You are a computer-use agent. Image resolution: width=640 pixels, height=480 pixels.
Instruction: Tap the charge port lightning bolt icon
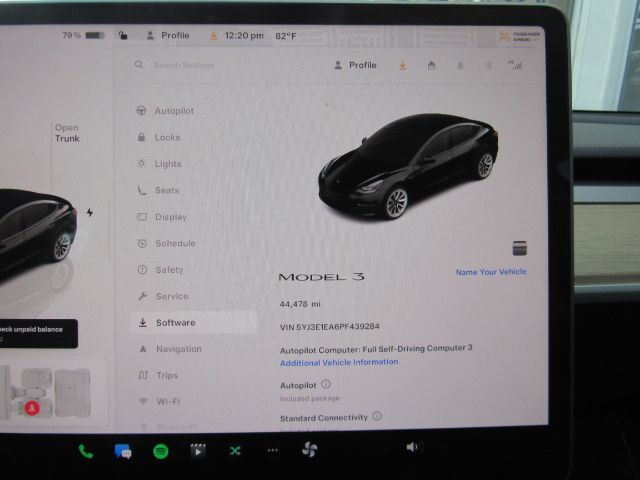pos(90,213)
